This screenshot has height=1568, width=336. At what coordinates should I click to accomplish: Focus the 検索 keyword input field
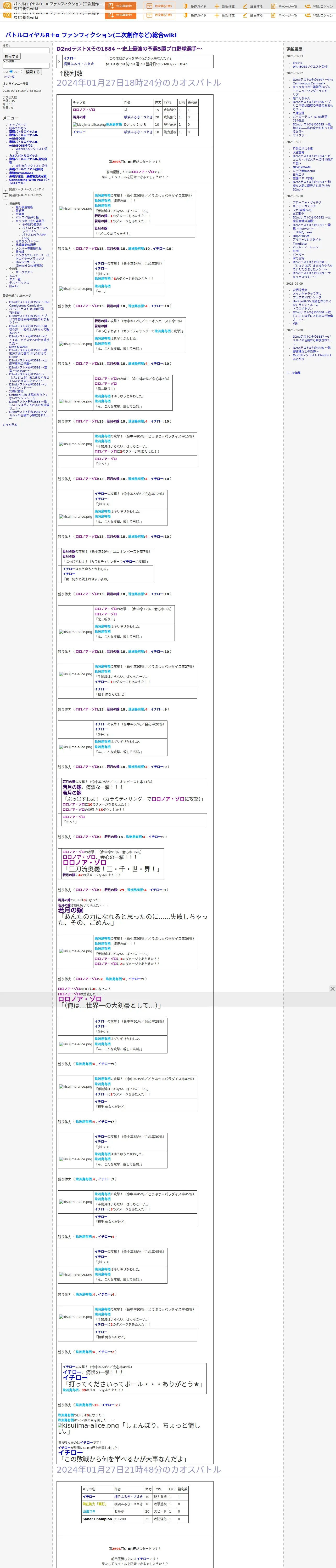(x=26, y=50)
